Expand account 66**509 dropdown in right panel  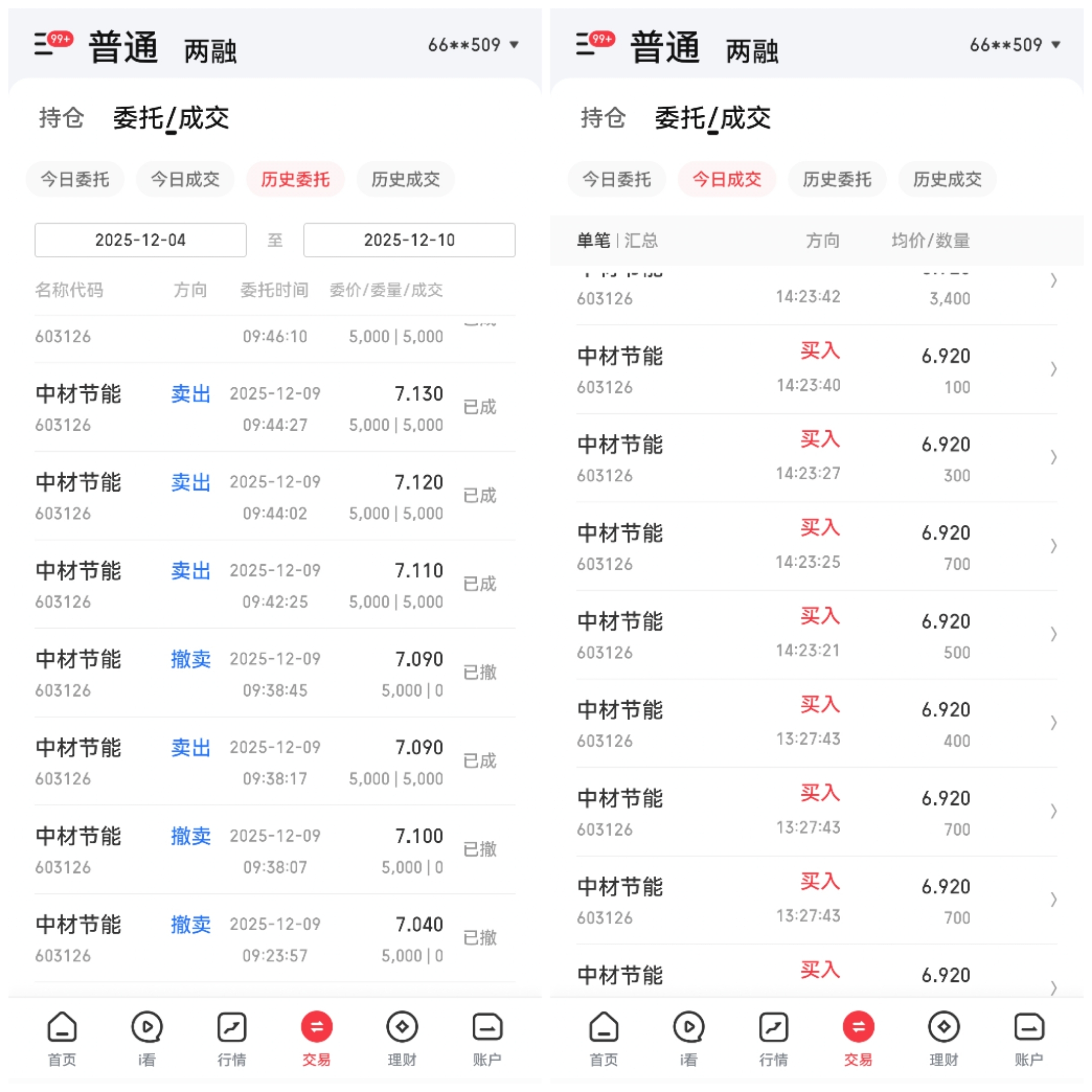[x=1015, y=44]
